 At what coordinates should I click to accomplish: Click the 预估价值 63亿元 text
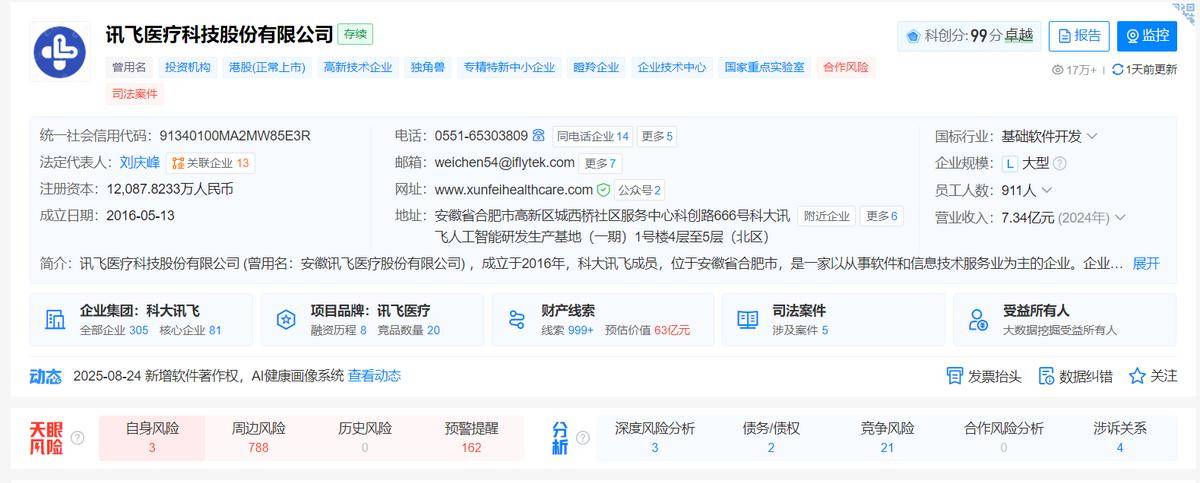coord(647,330)
